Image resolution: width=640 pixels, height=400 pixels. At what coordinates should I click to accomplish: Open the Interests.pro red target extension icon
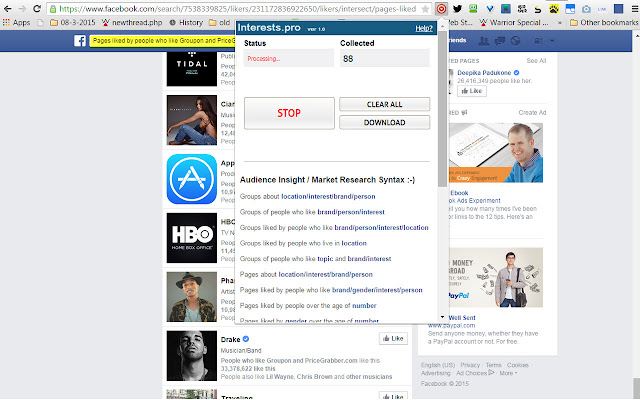pos(441,9)
